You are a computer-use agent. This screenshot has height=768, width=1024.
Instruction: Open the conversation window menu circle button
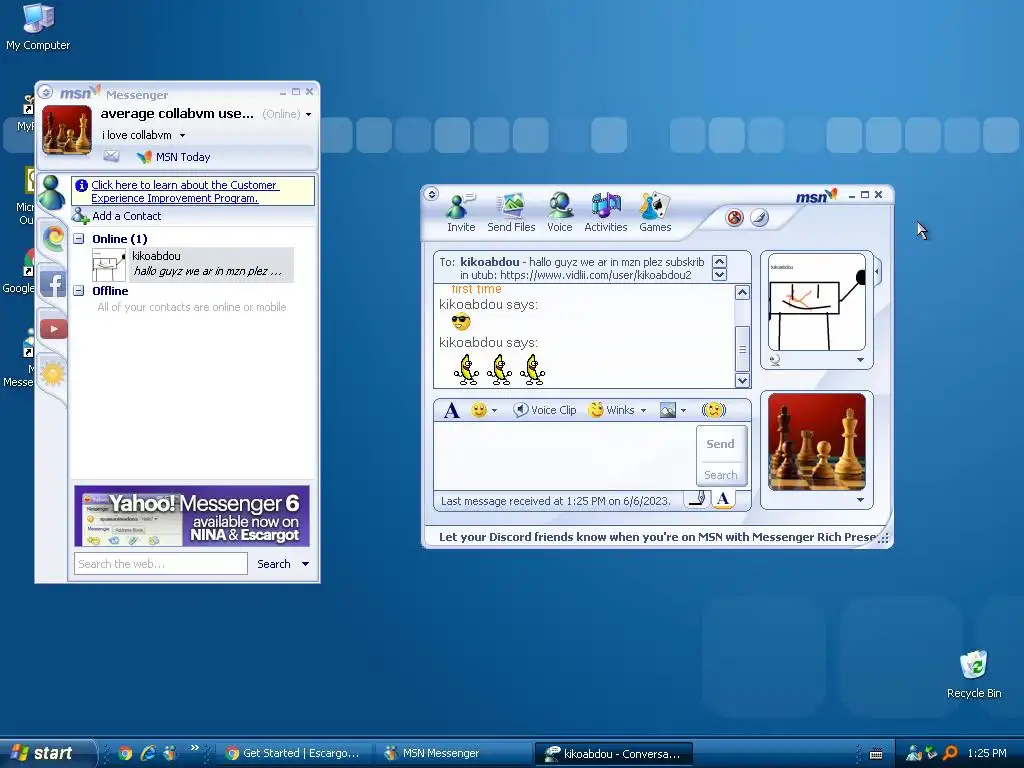pos(431,194)
